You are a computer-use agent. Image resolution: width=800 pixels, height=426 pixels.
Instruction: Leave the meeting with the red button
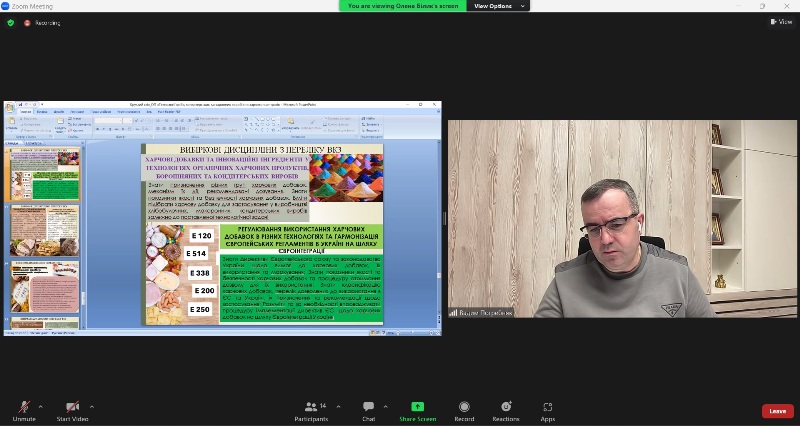778,411
